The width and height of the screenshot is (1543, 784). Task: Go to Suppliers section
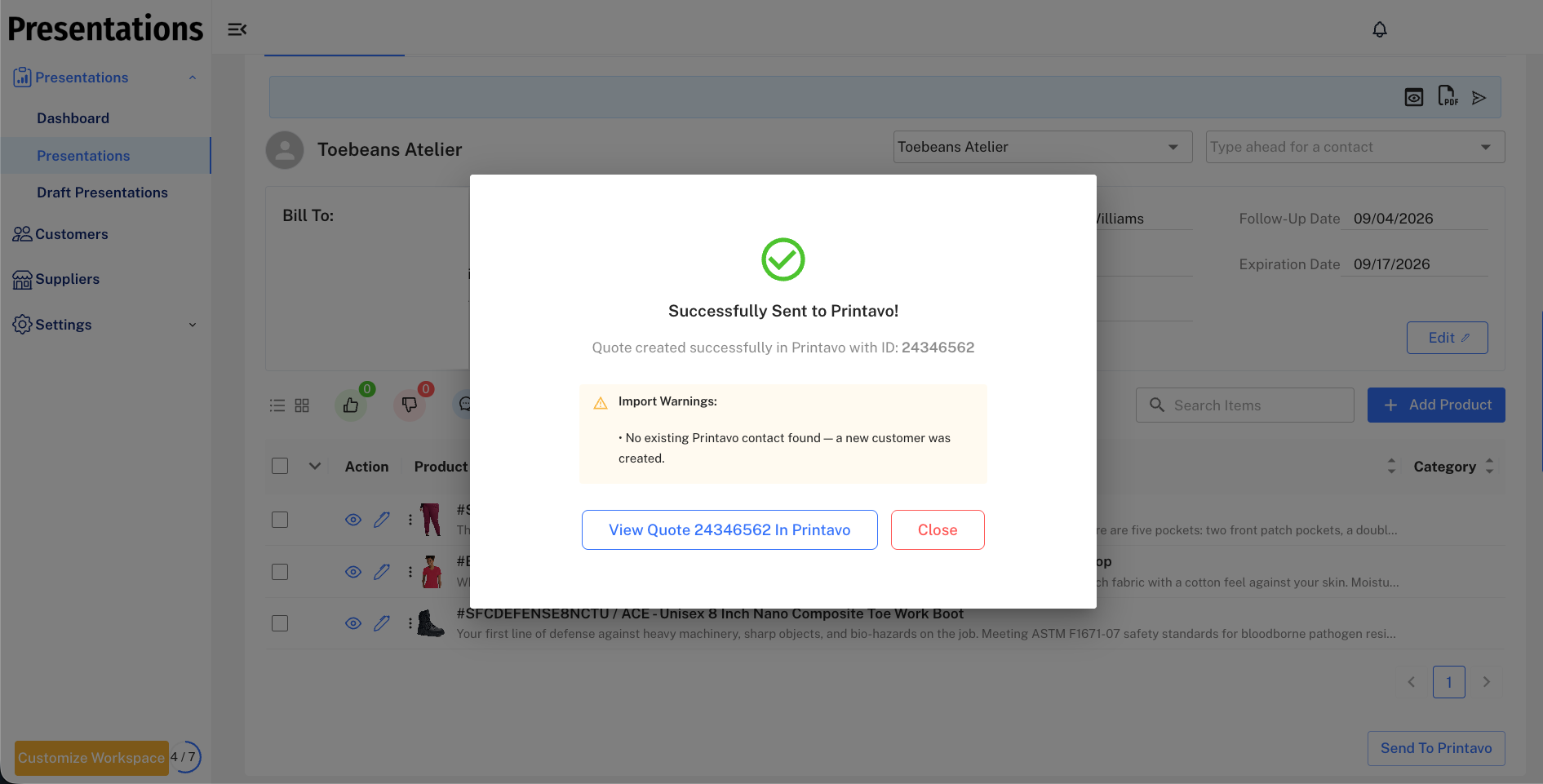coord(67,279)
